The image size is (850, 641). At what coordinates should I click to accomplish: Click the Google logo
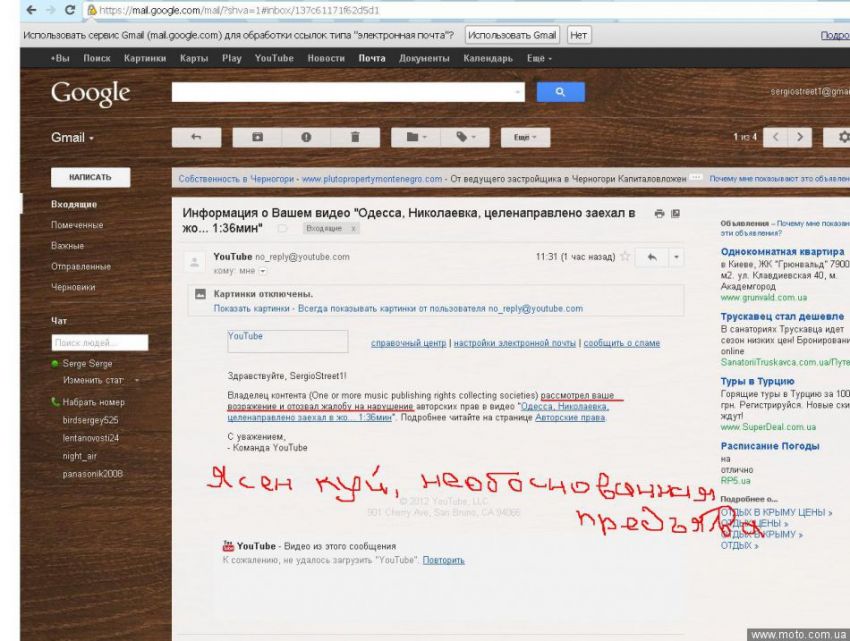(x=91, y=94)
